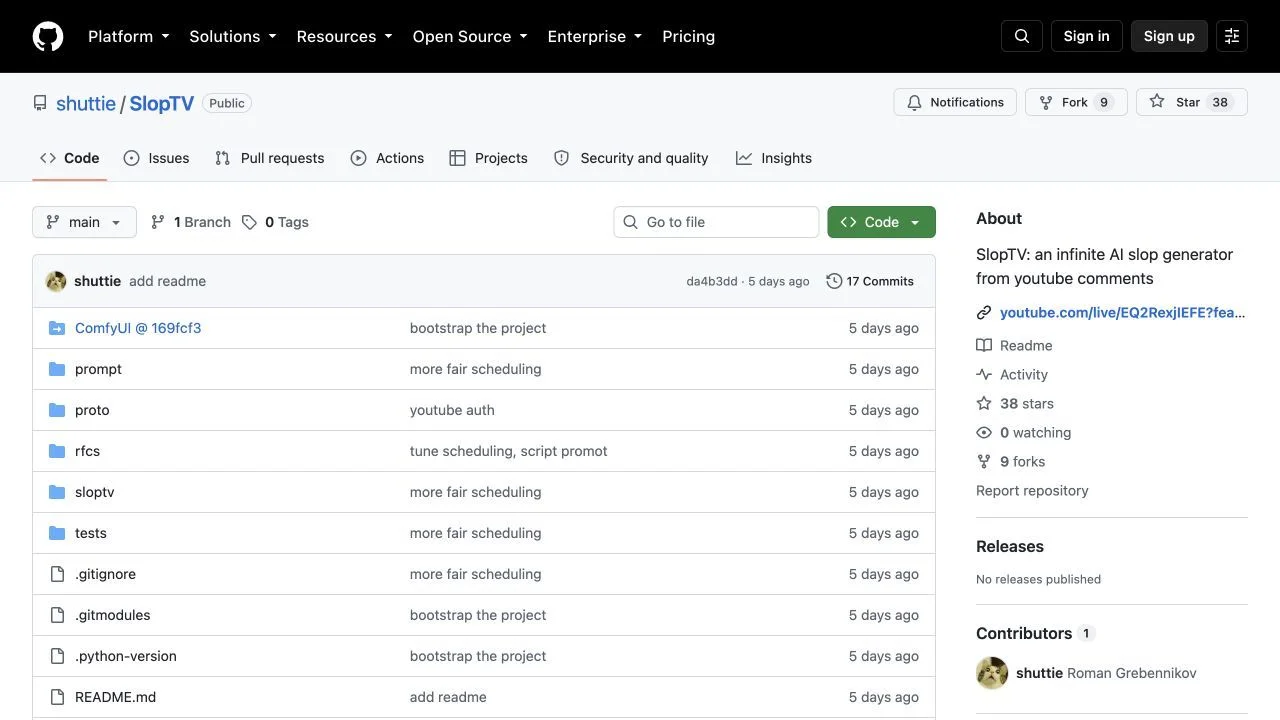Open the search magnifier button
This screenshot has width=1280, height=720.
[1022, 36]
